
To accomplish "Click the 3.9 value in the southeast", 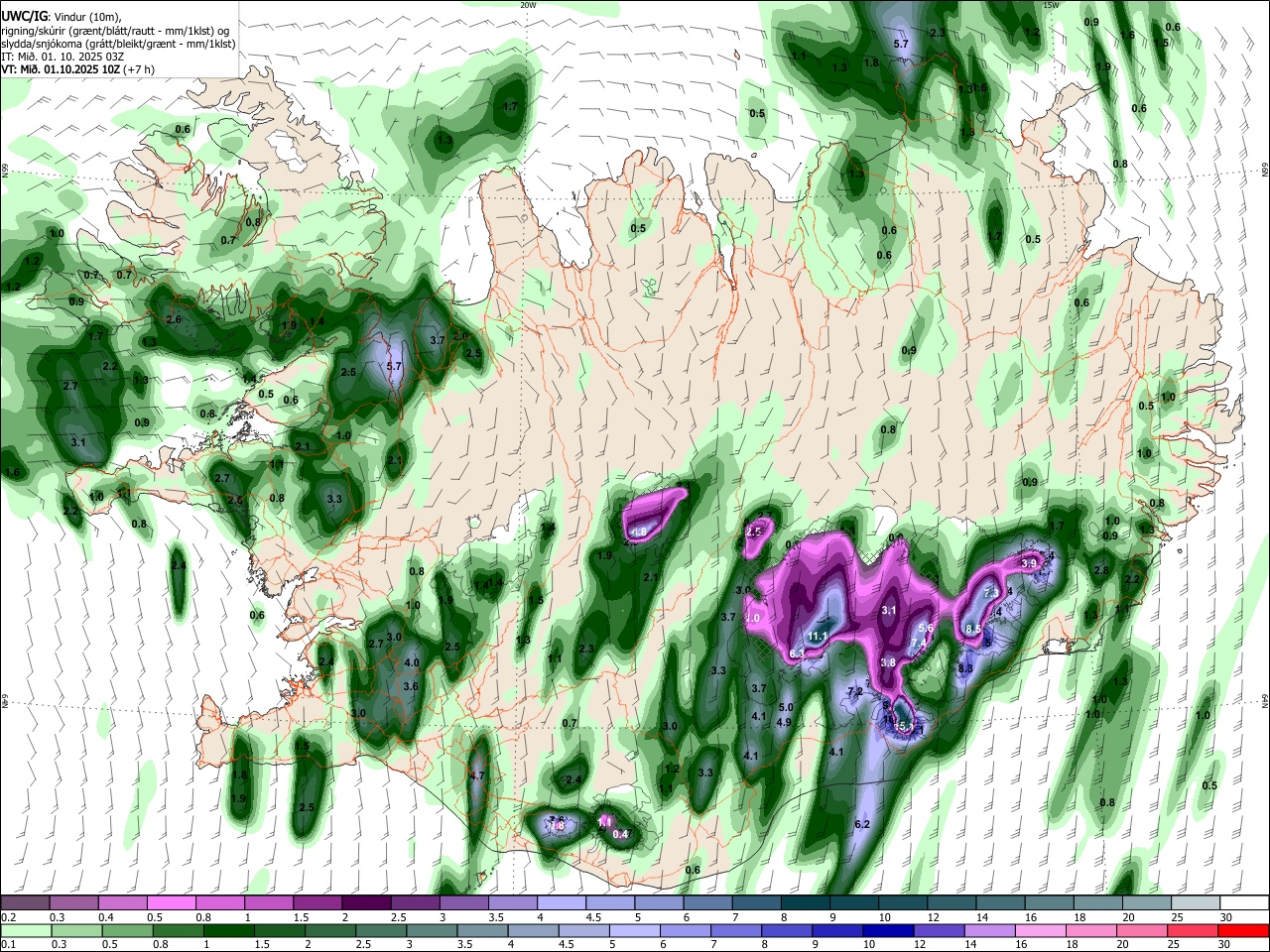I will coord(1029,563).
